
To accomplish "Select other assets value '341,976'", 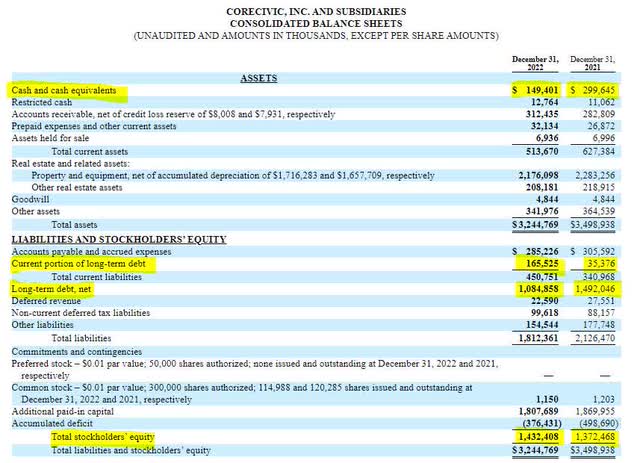I will coord(542,211).
